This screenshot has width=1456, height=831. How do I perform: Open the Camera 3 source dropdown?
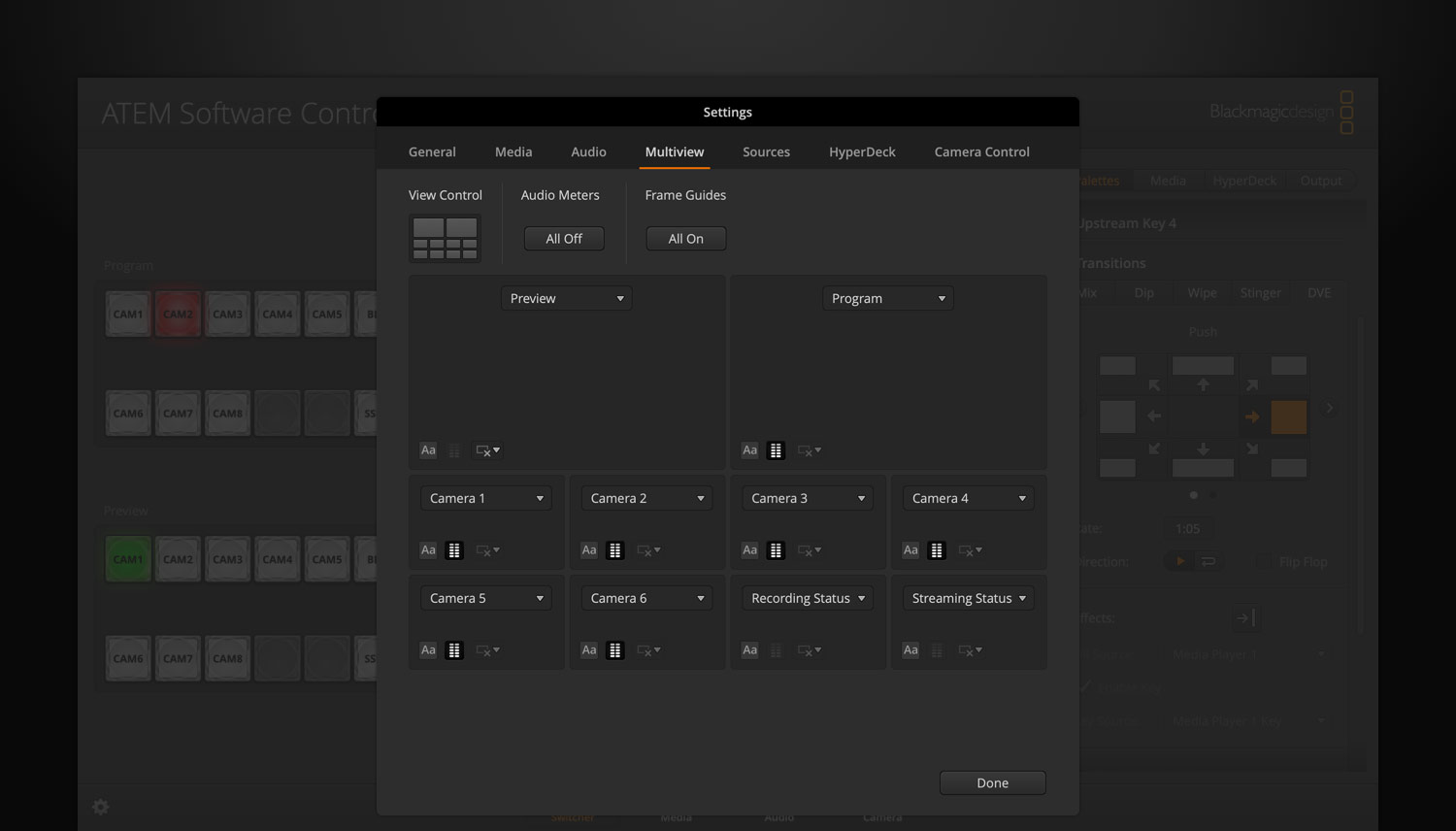click(807, 497)
